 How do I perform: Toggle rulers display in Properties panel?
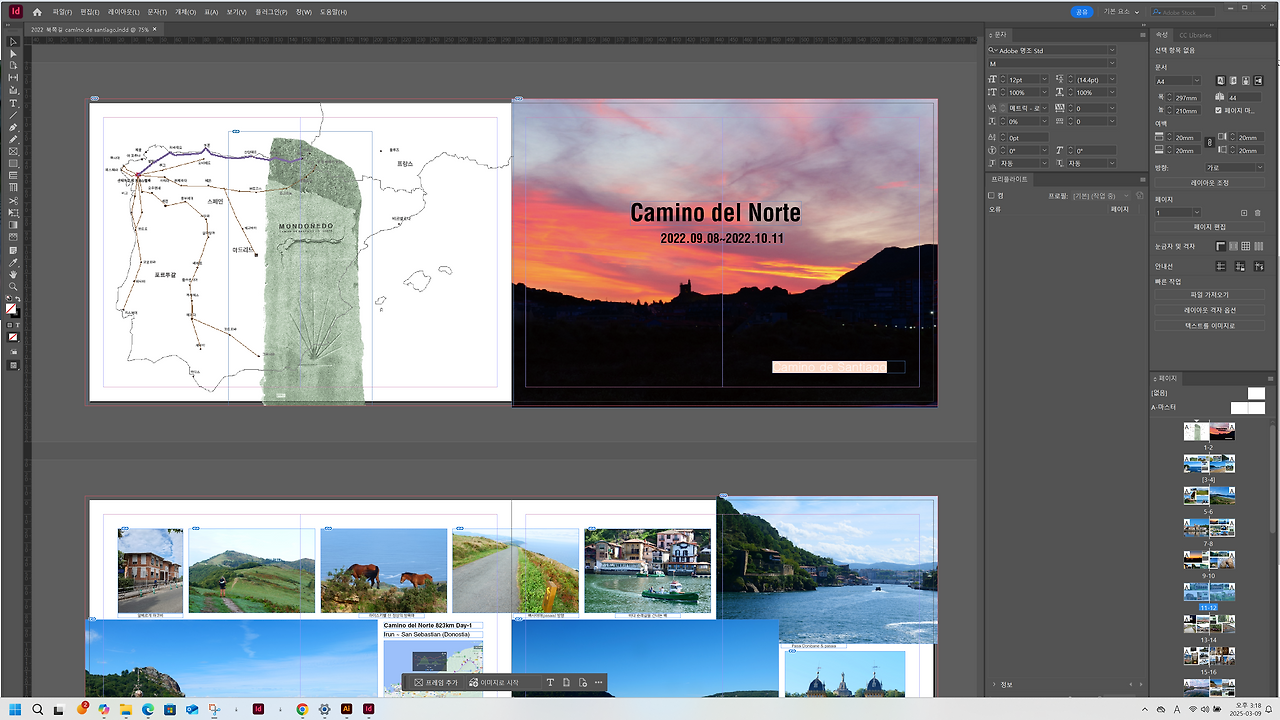[1221, 246]
